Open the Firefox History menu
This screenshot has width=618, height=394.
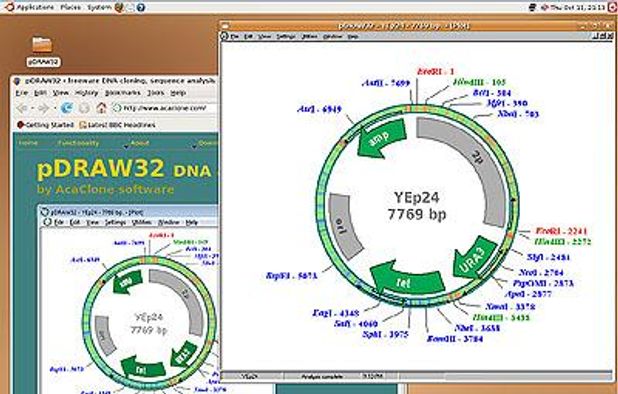[86, 93]
